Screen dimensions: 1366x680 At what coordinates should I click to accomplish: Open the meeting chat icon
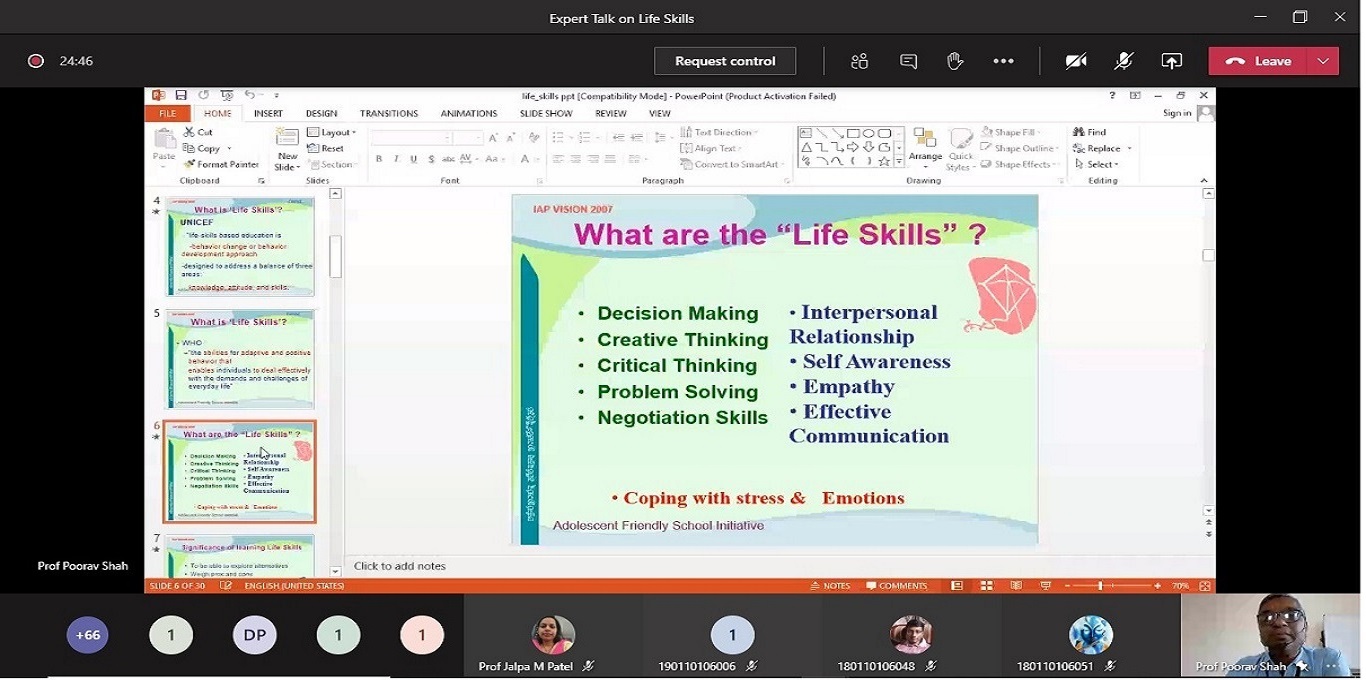[908, 61]
